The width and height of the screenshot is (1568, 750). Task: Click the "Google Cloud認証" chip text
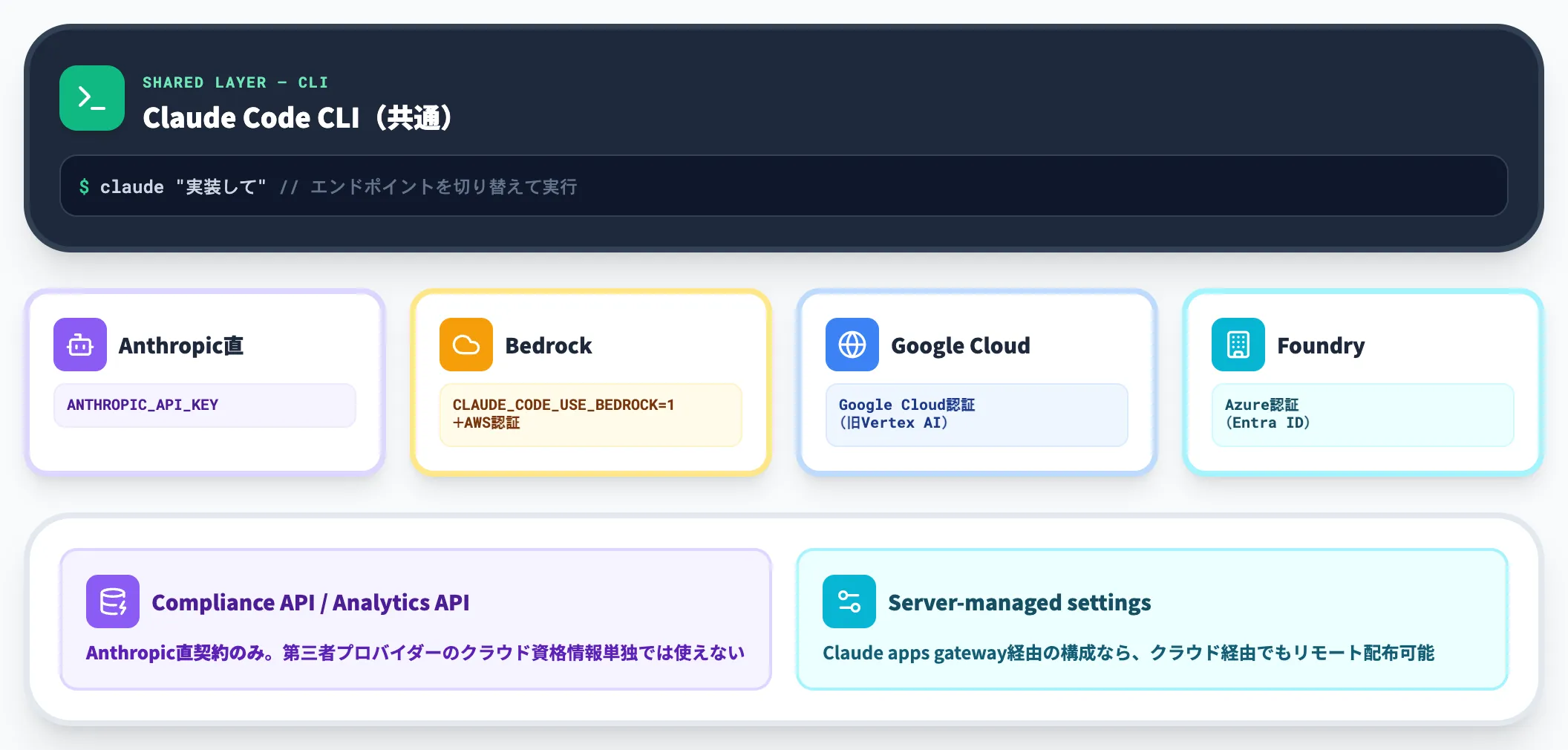coord(906,405)
